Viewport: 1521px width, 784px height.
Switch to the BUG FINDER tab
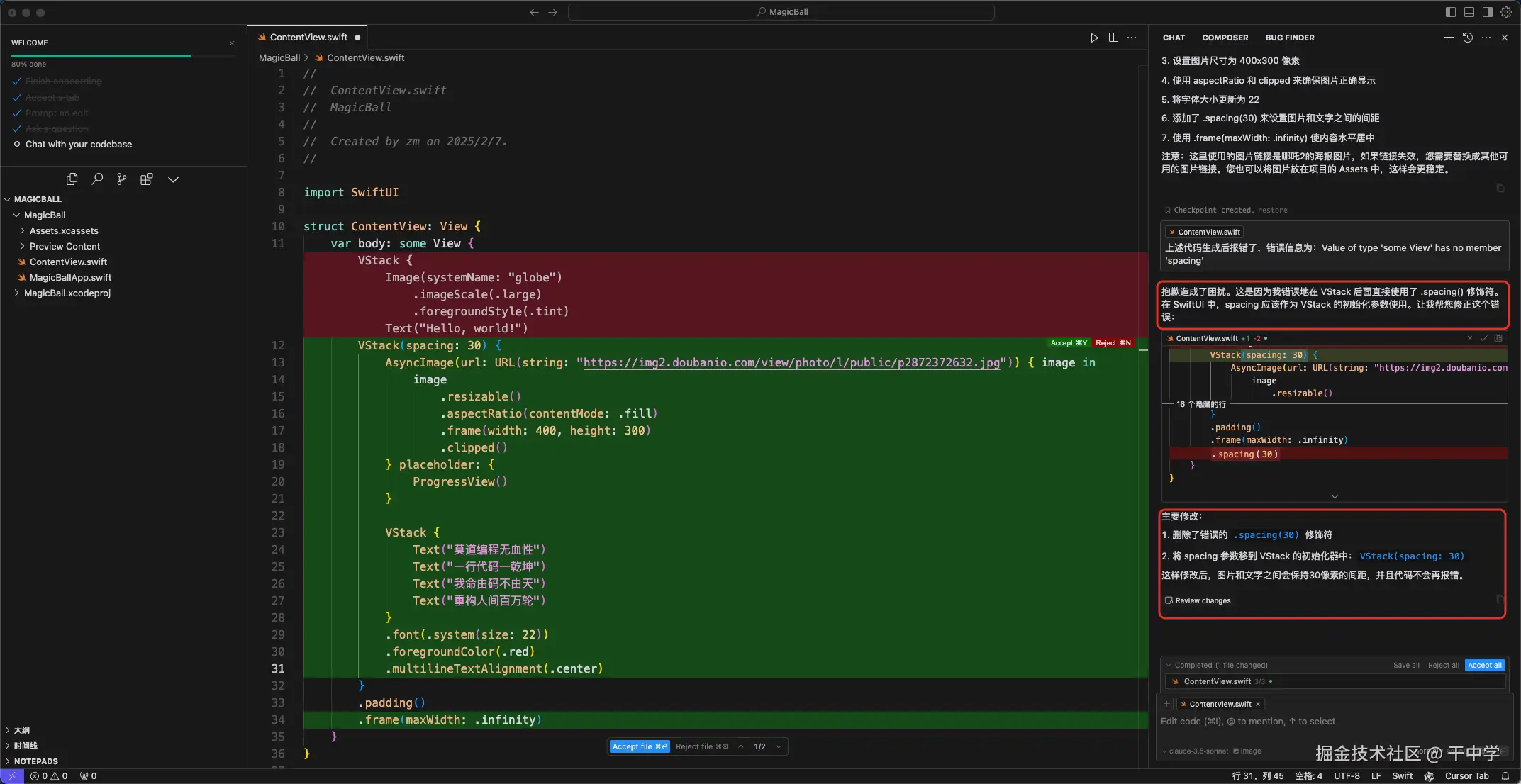click(x=1289, y=38)
